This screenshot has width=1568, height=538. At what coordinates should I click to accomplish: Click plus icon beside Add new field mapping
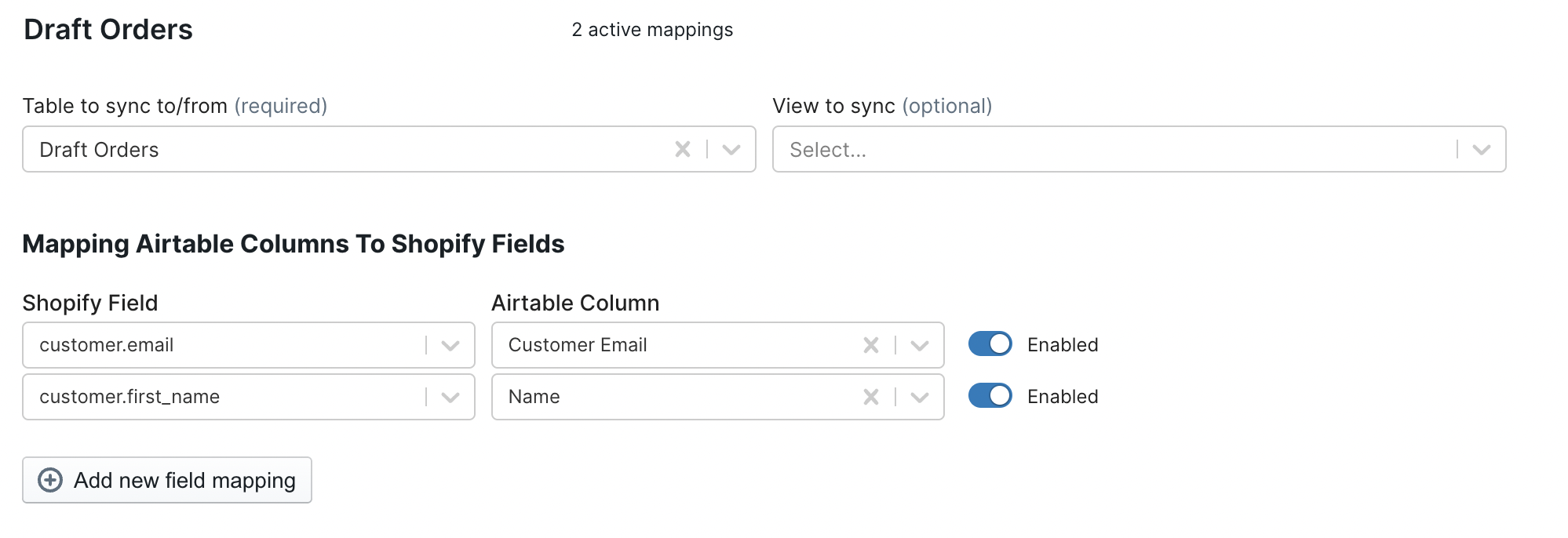tap(50, 480)
